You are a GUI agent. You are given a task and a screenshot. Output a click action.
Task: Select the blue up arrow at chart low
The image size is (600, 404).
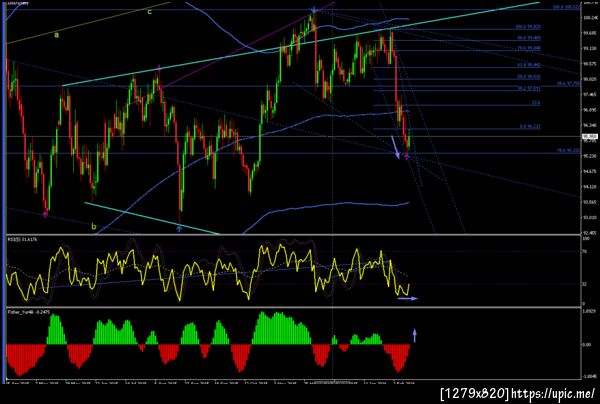tap(179, 229)
